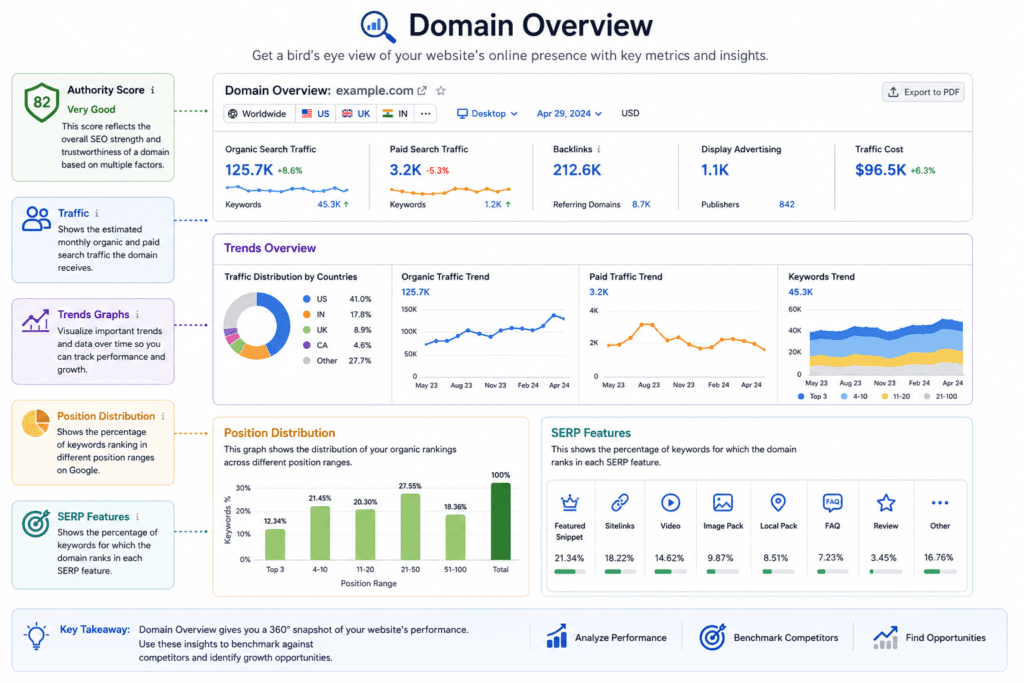1024x683 pixels.
Task: Toggle the 4-10 legend in Keywords Trend
Action: pos(854,396)
